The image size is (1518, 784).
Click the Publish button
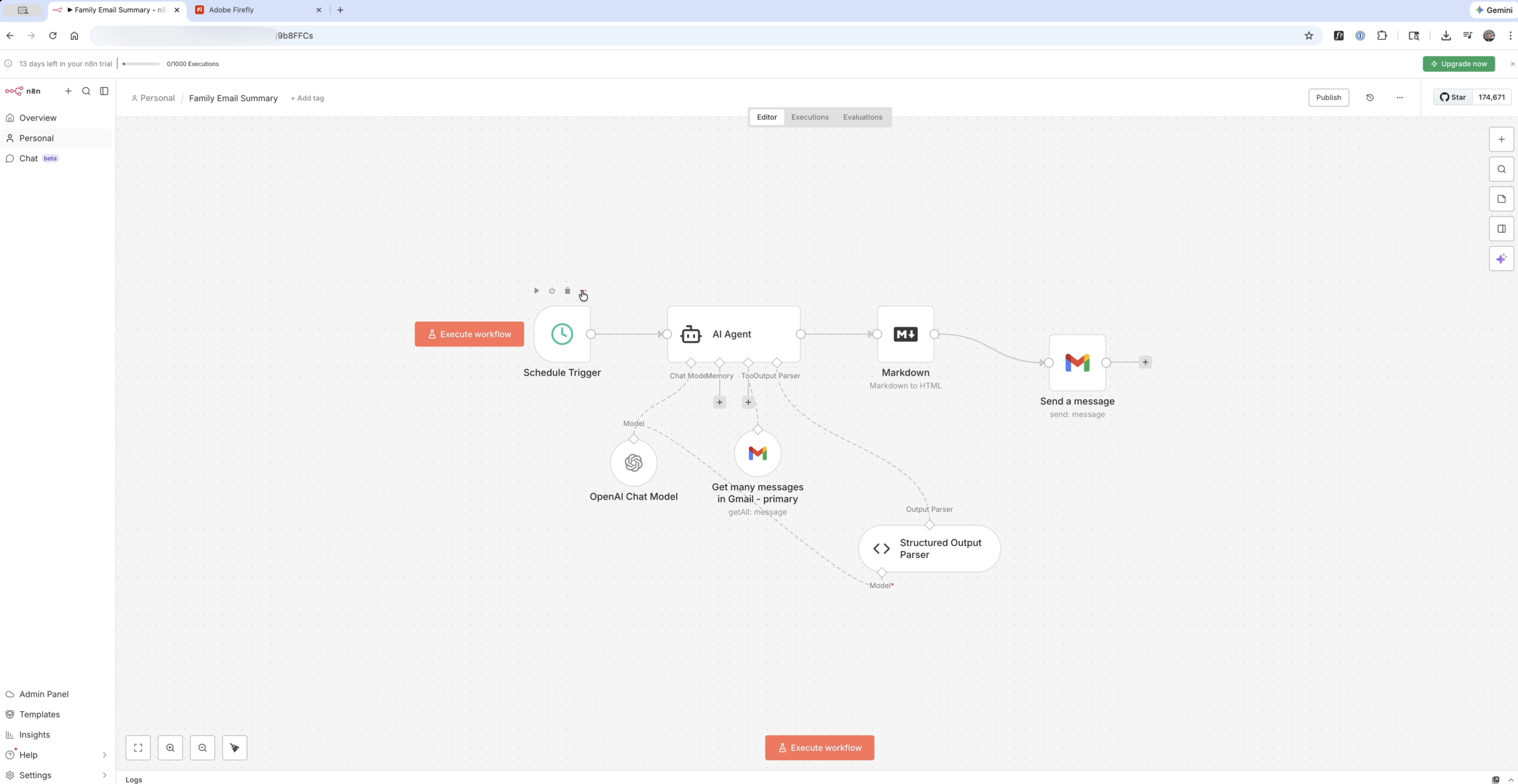[x=1328, y=98]
